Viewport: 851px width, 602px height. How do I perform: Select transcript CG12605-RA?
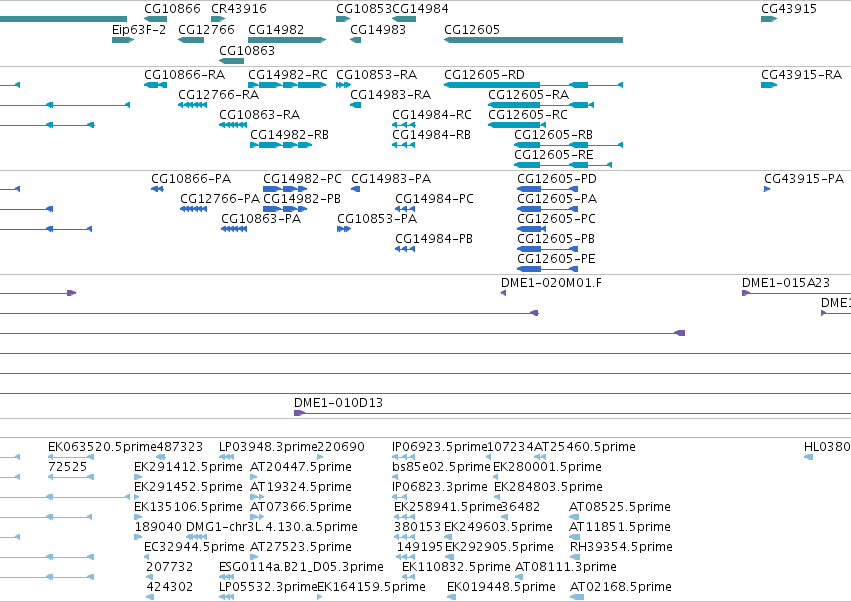tap(529, 94)
